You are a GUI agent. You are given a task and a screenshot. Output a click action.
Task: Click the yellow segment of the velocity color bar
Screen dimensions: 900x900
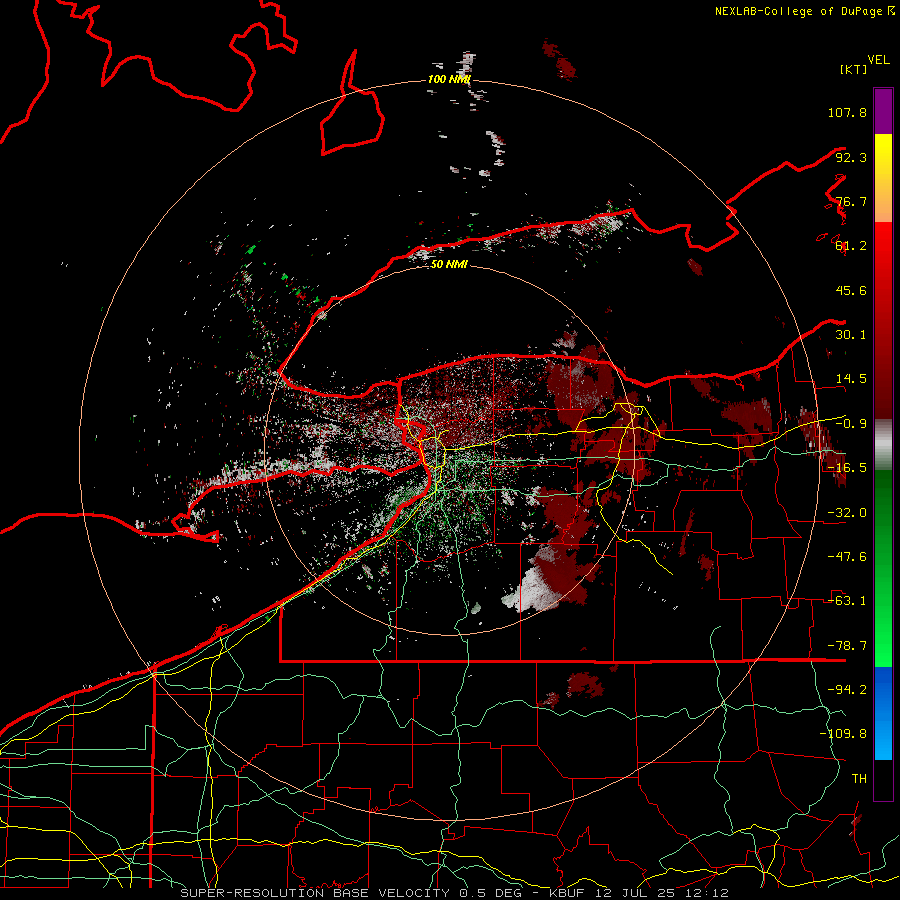click(x=883, y=178)
